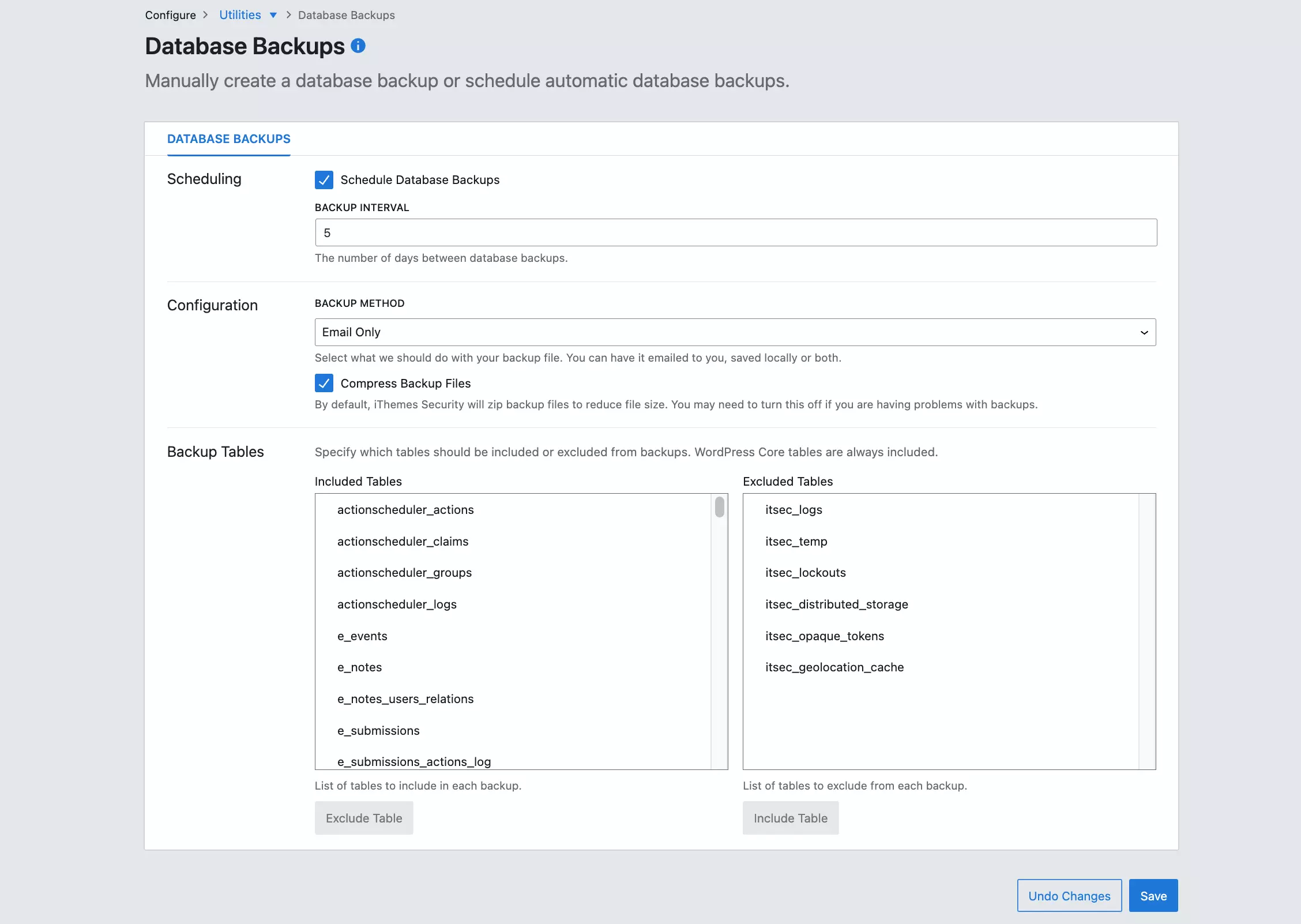This screenshot has width=1301, height=924.
Task: Go to Configure in the breadcrumb
Action: click(170, 15)
